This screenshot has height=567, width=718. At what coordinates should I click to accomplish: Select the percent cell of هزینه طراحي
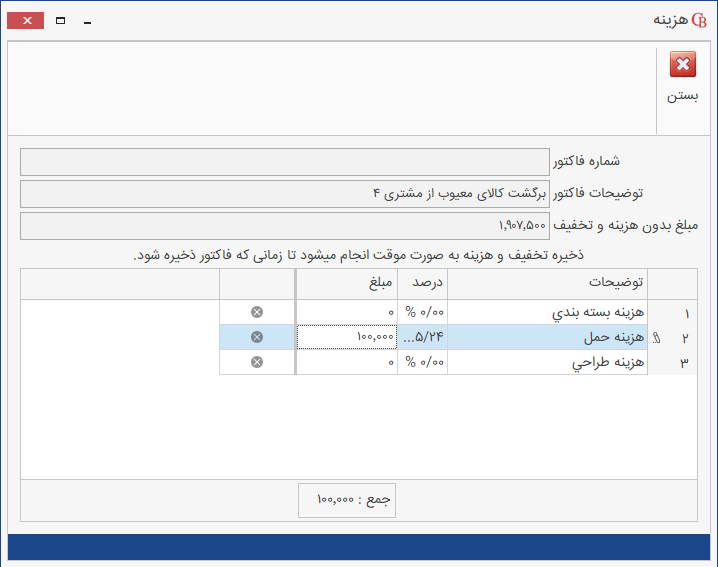pyautogui.click(x=422, y=362)
